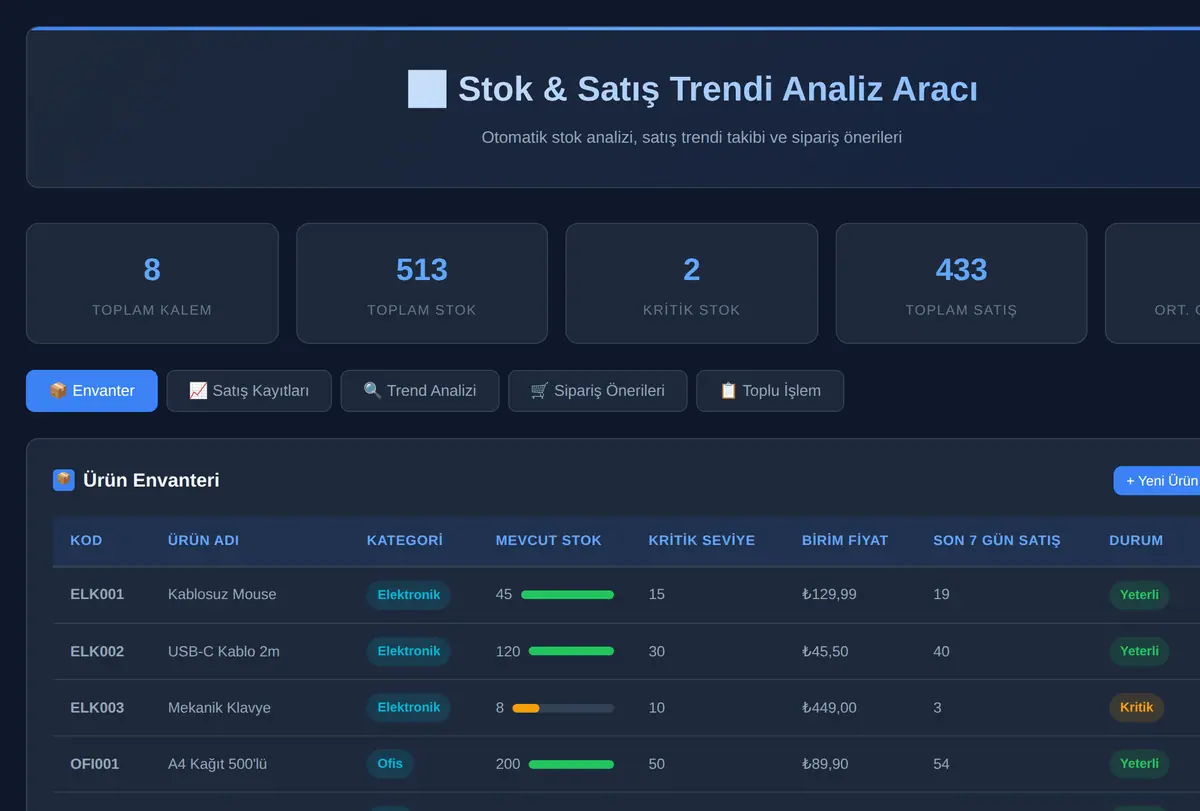The width and height of the screenshot is (1200, 811).
Task: Sort by ÜRÜN ADI column header
Action: pos(203,540)
